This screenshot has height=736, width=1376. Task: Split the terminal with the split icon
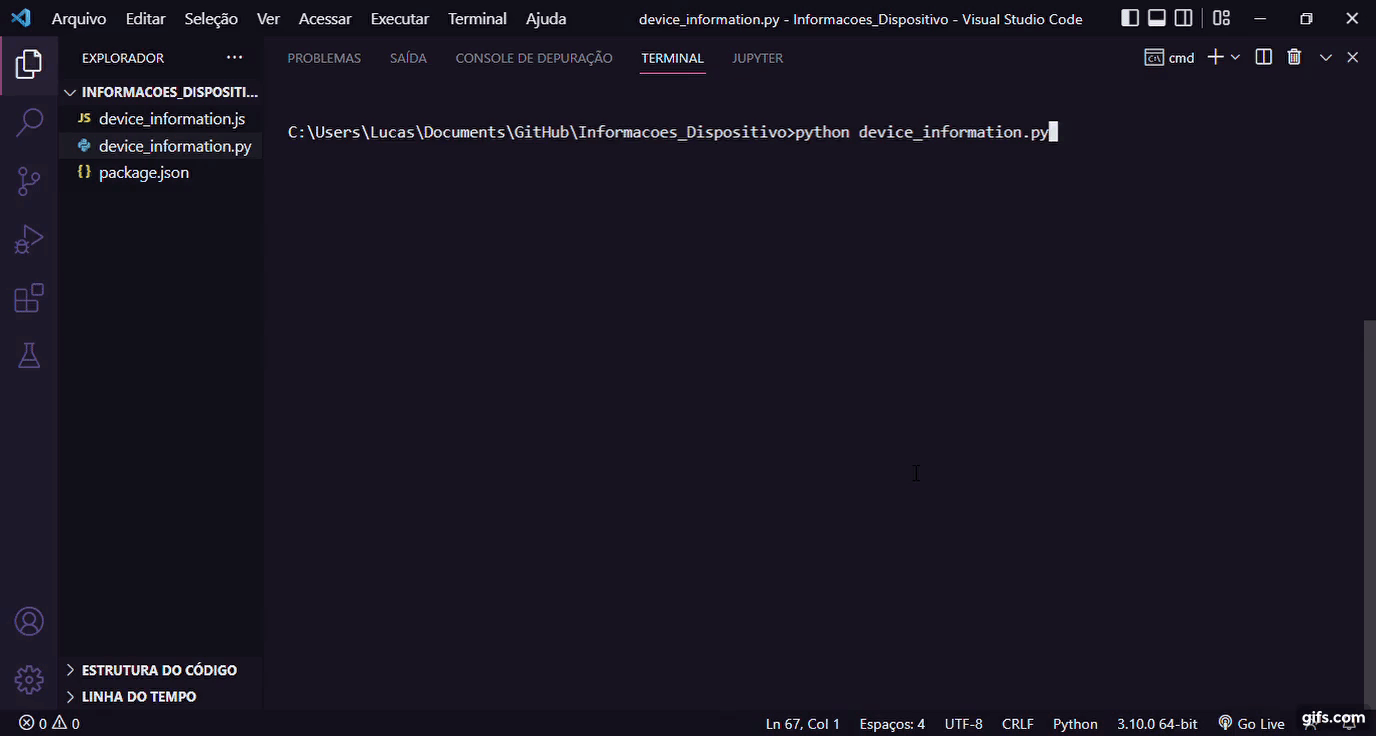(1264, 57)
